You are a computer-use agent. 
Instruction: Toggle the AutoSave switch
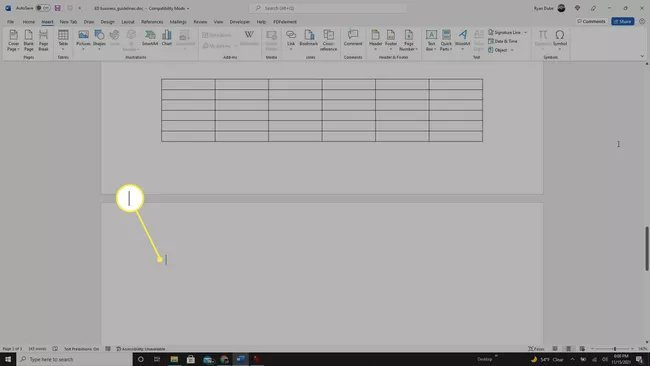pyautogui.click(x=43, y=8)
